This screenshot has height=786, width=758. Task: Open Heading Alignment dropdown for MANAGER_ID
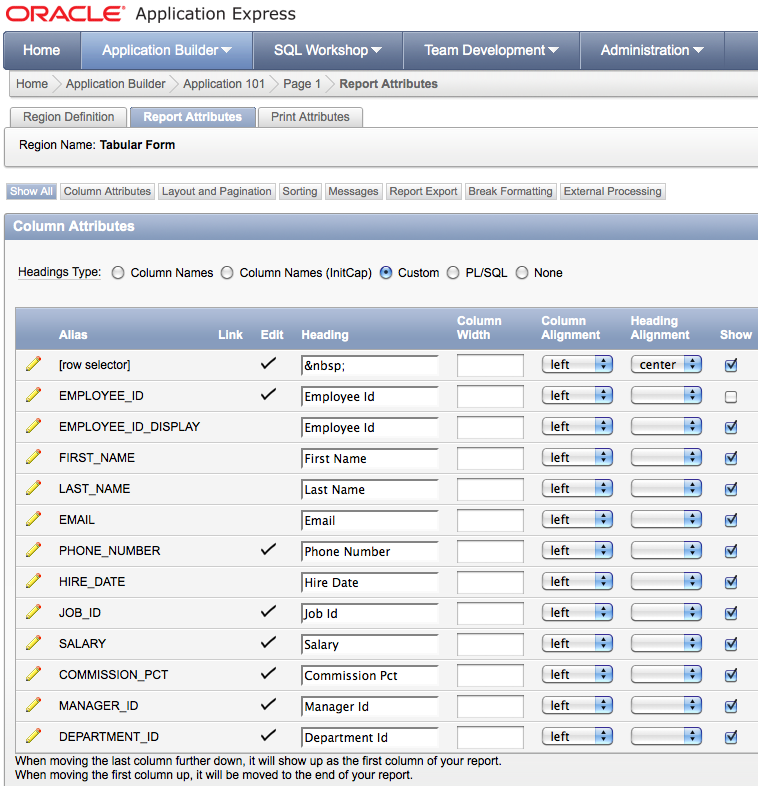(666, 706)
